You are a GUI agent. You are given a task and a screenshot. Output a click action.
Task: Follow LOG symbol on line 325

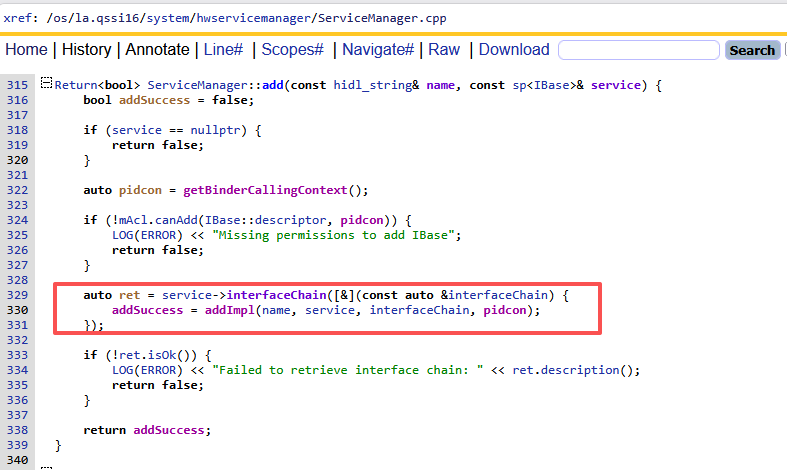pyautogui.click(x=122, y=236)
